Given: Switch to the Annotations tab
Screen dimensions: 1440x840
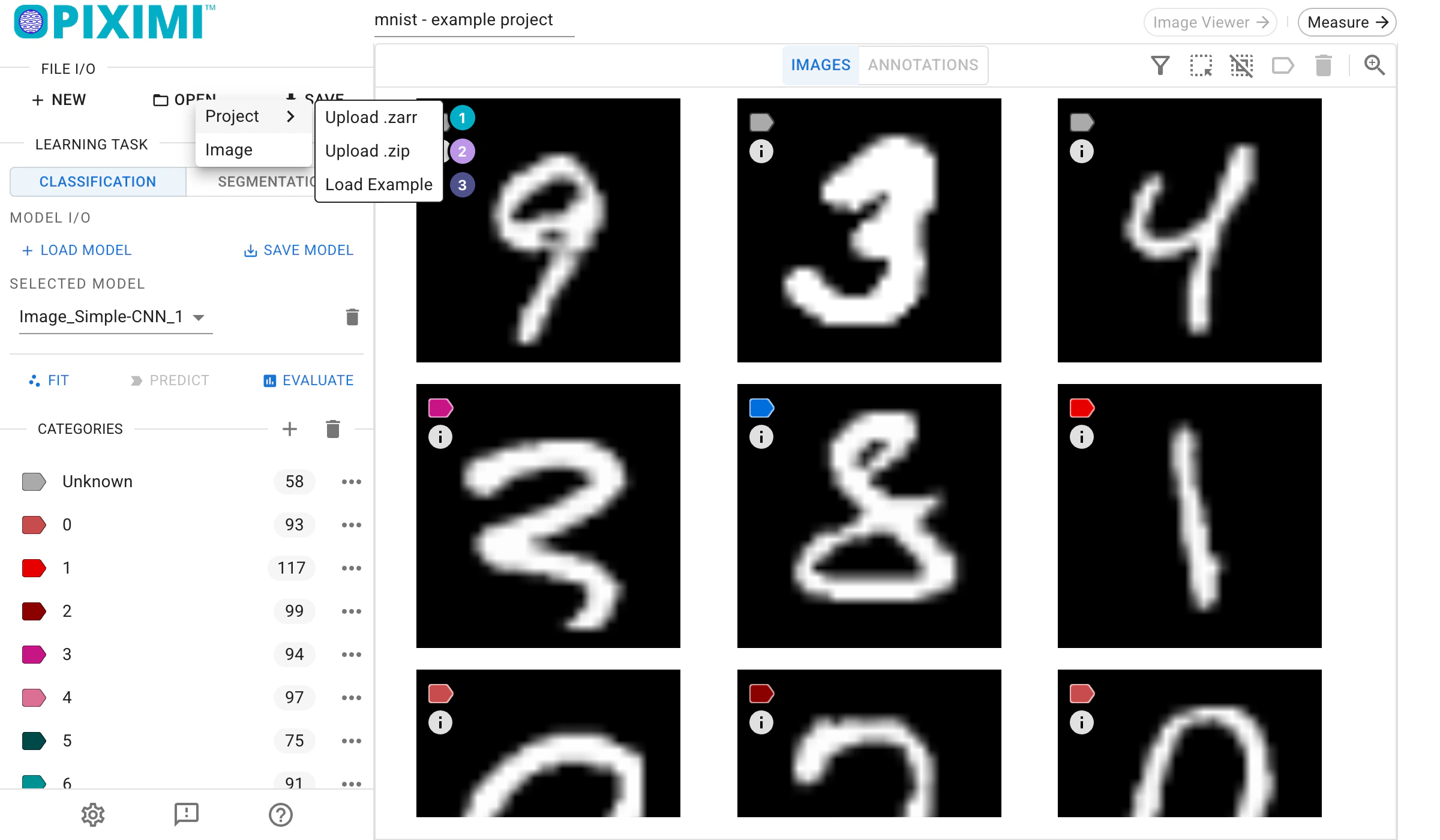Looking at the screenshot, I should click(x=923, y=65).
